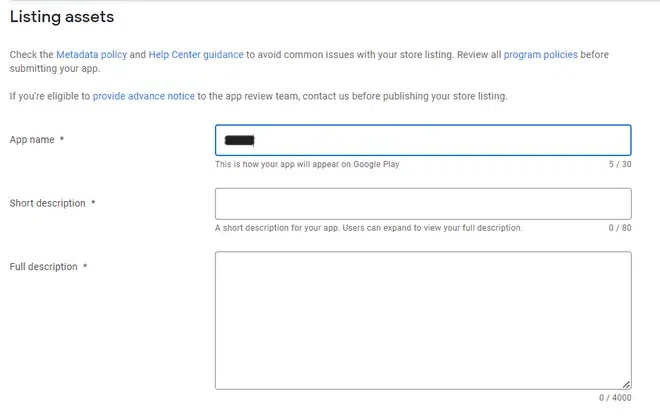Click the Short description field label
The height and width of the screenshot is (420, 660).
click(47, 203)
